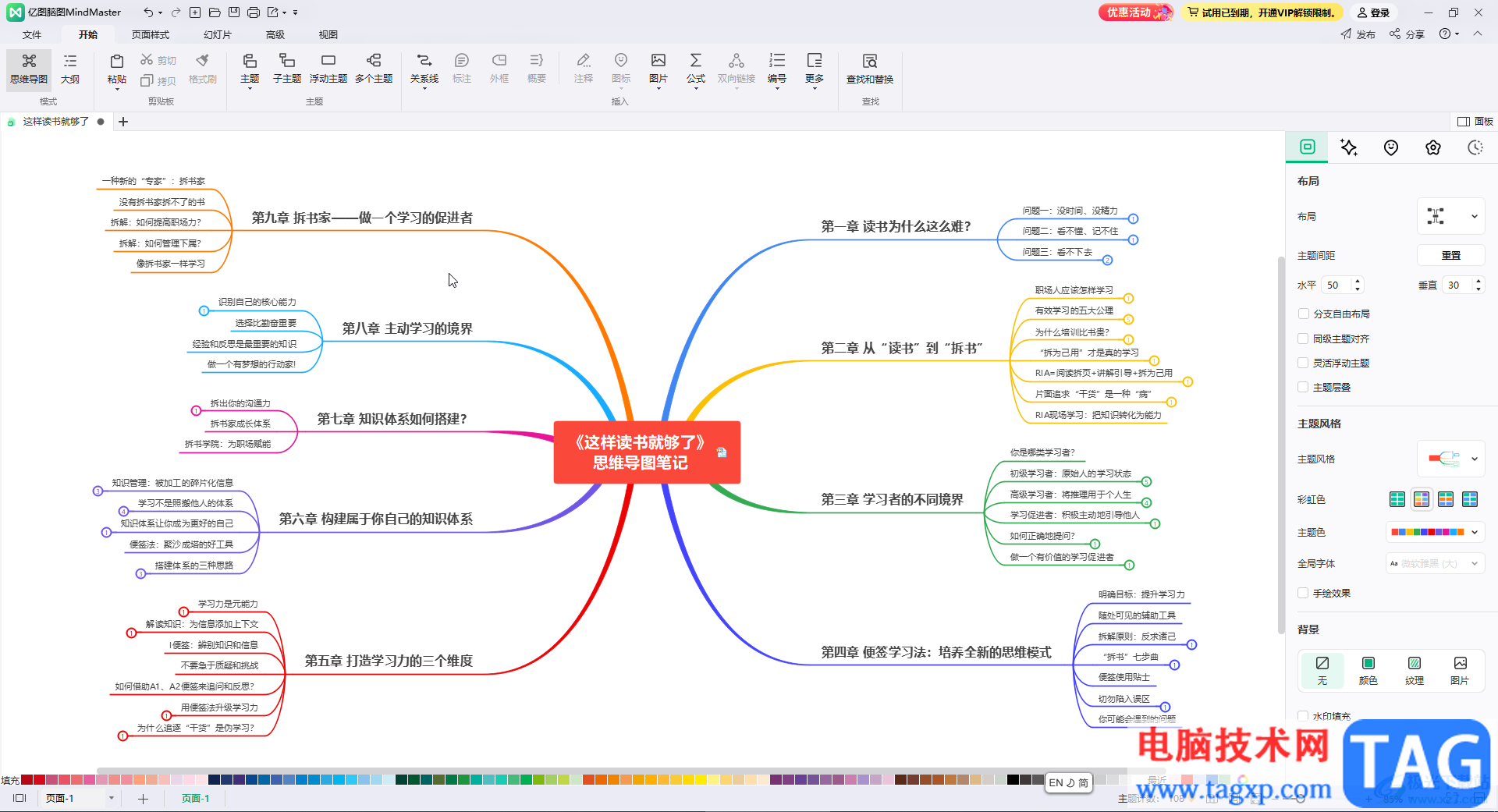
Task: Toggle Watermark fill (水印填充) checkbox
Action: coord(1303,715)
